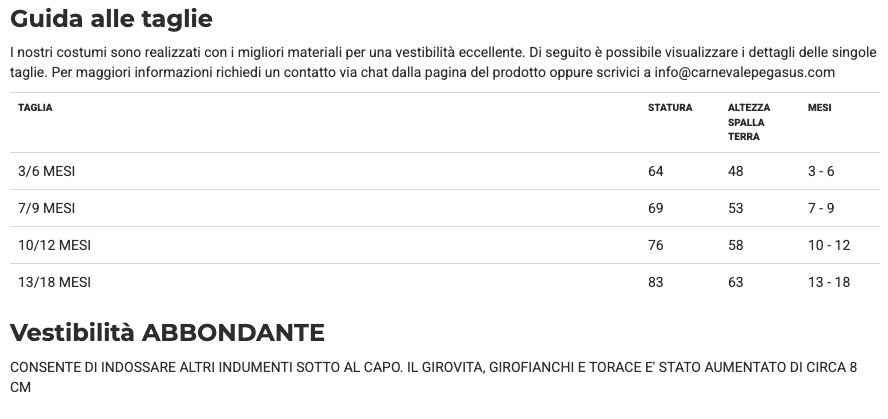This screenshot has width=888, height=419.
Task: Click the MESI column header
Action: click(x=819, y=108)
